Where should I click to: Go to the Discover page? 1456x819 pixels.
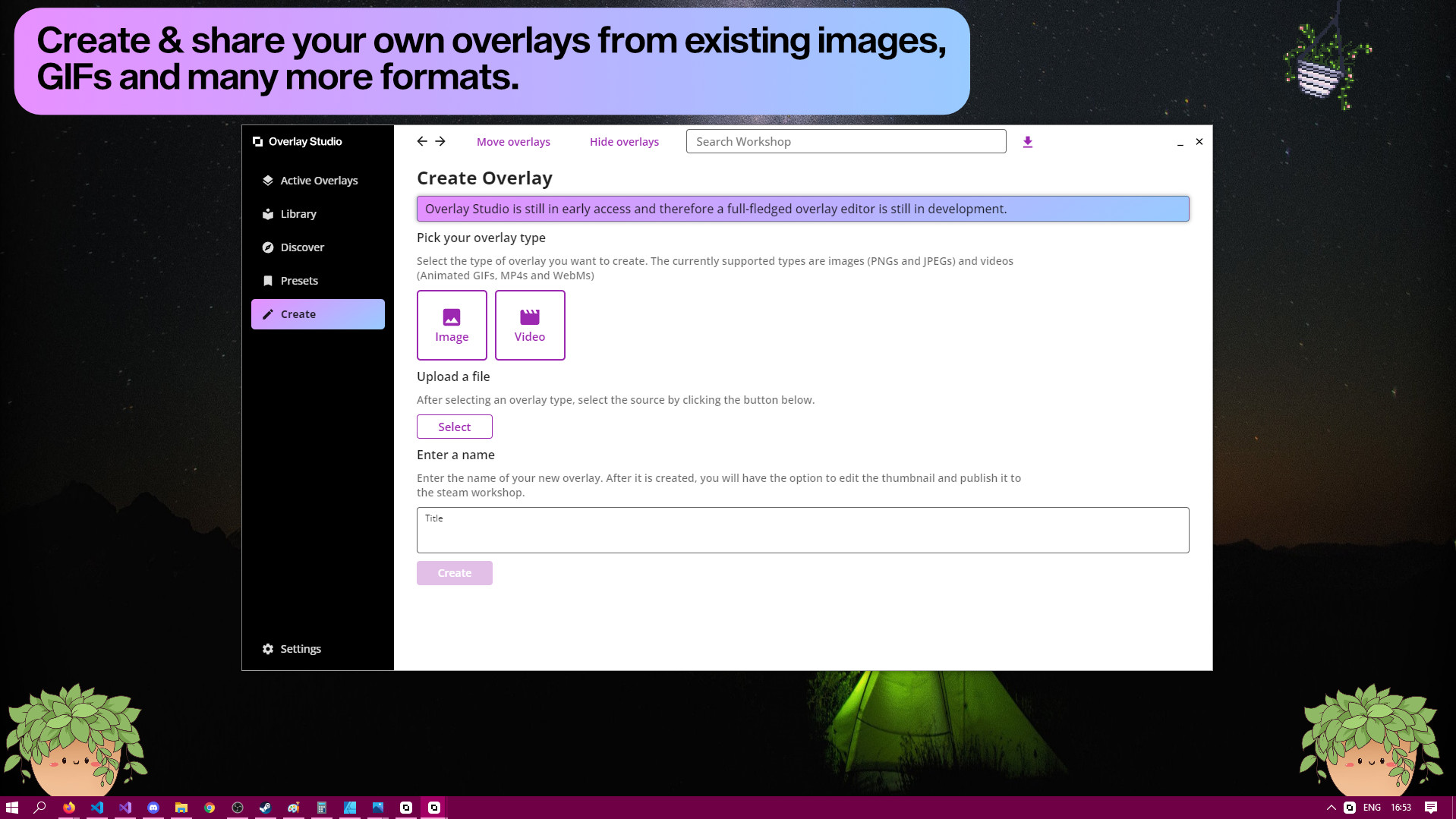pyautogui.click(x=301, y=247)
